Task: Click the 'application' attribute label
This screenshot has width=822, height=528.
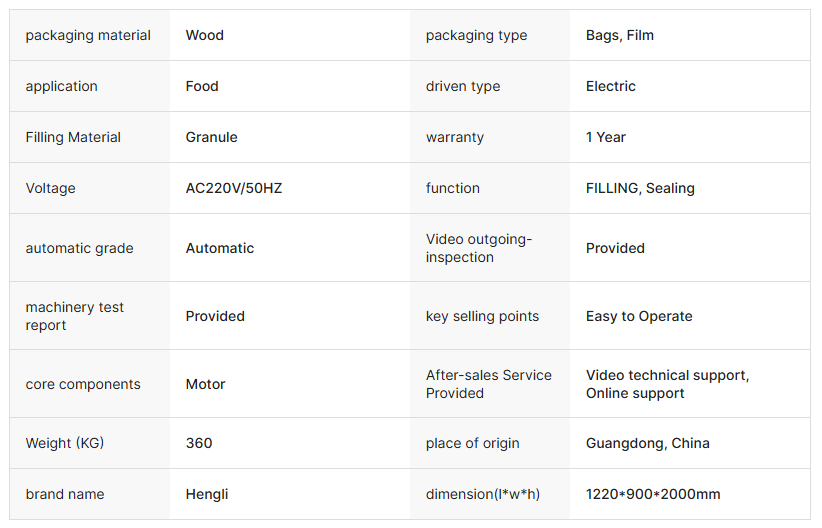Action: click(61, 86)
